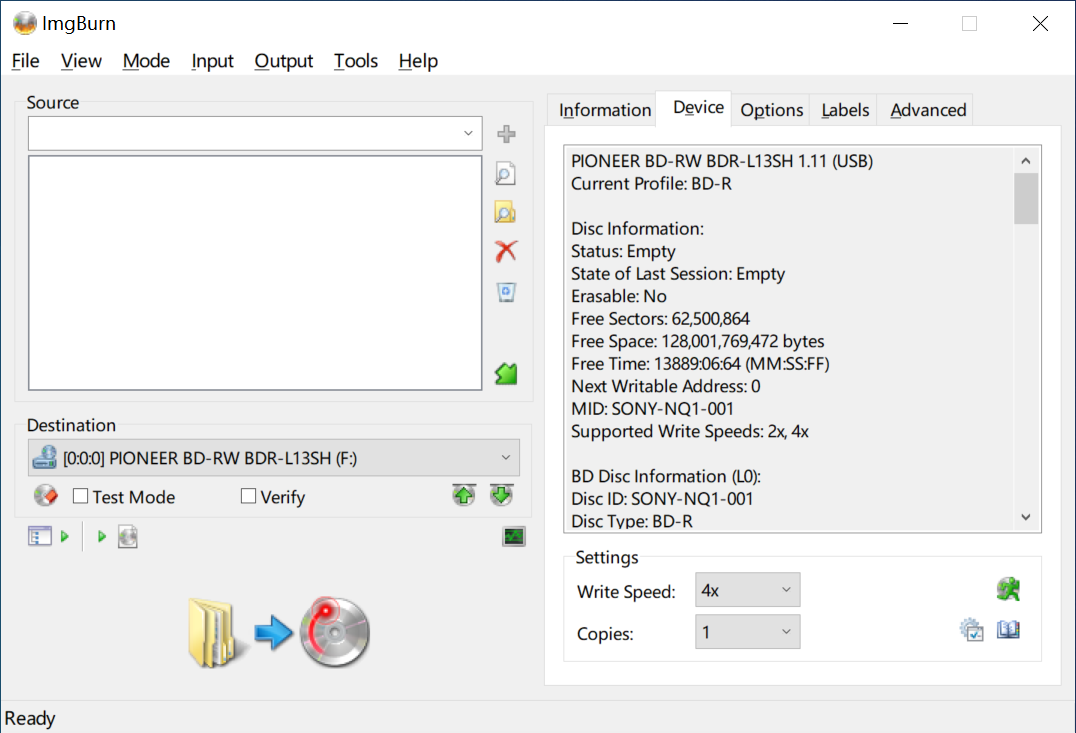This screenshot has height=733, width=1076.
Task: Click the large folder-to-disc Build button
Action: 279,632
